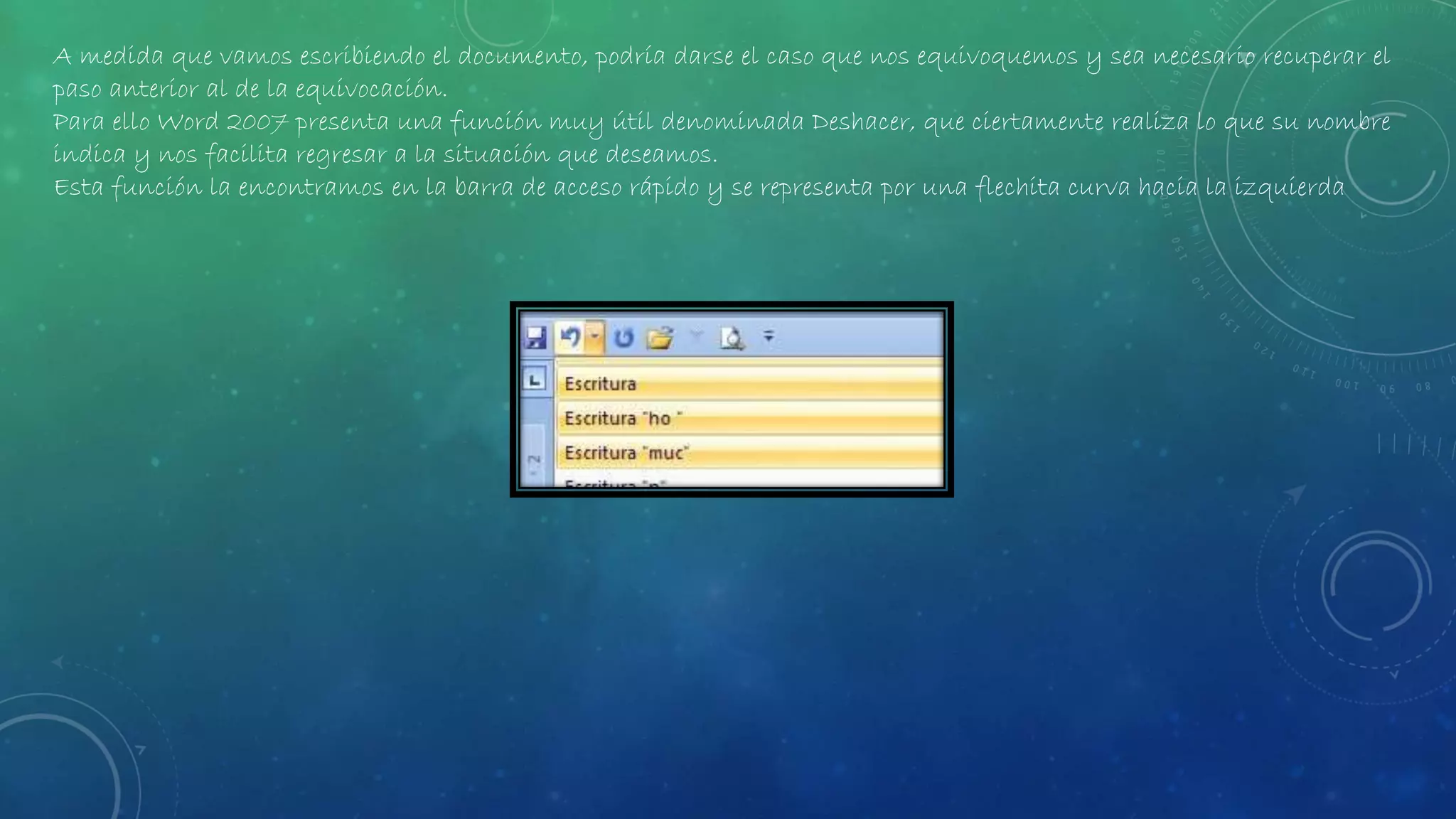The width and height of the screenshot is (1456, 819).
Task: Select the Escritura "ho " undo entry
Action: (x=749, y=418)
